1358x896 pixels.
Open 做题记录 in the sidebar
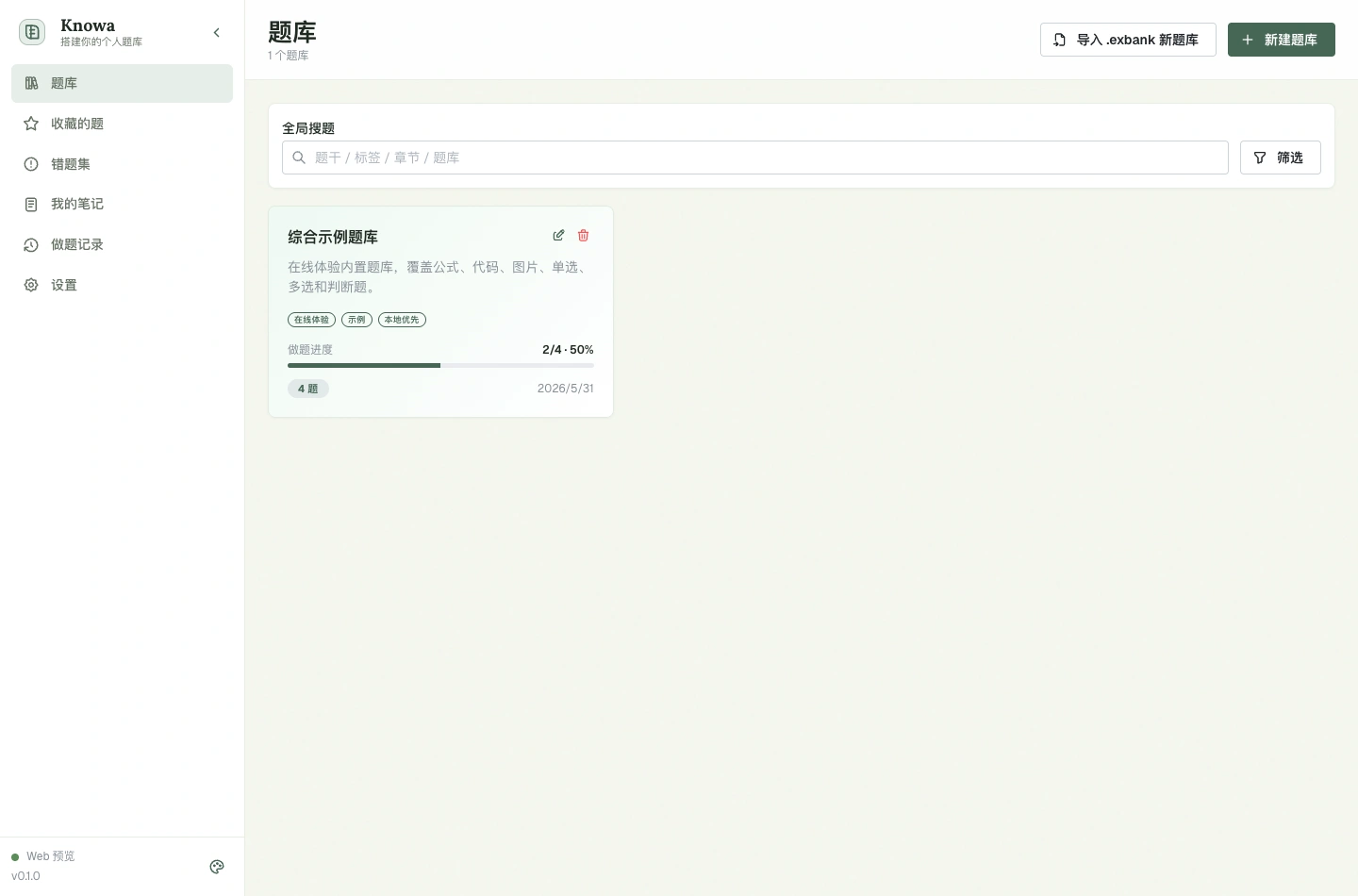pyautogui.click(x=122, y=244)
